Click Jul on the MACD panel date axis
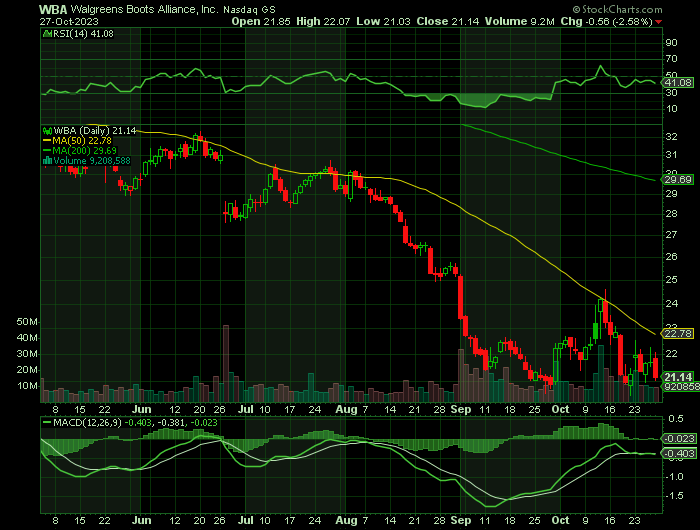 [x=246, y=521]
